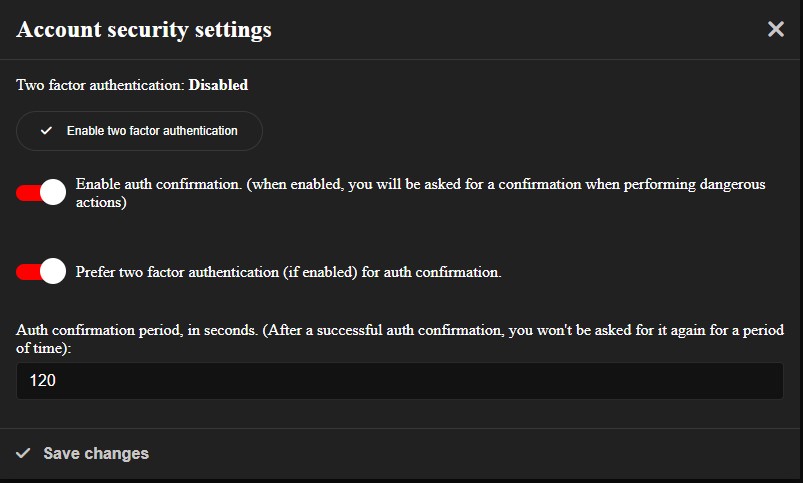This screenshot has height=483, width=803.
Task: Toggle the Enable auth confirmation switch
Action: coord(41,192)
